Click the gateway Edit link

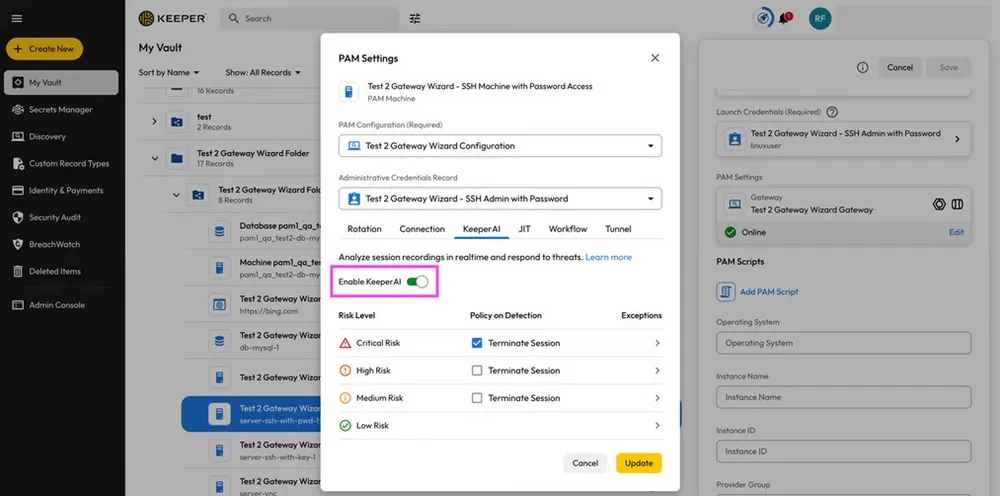point(956,232)
